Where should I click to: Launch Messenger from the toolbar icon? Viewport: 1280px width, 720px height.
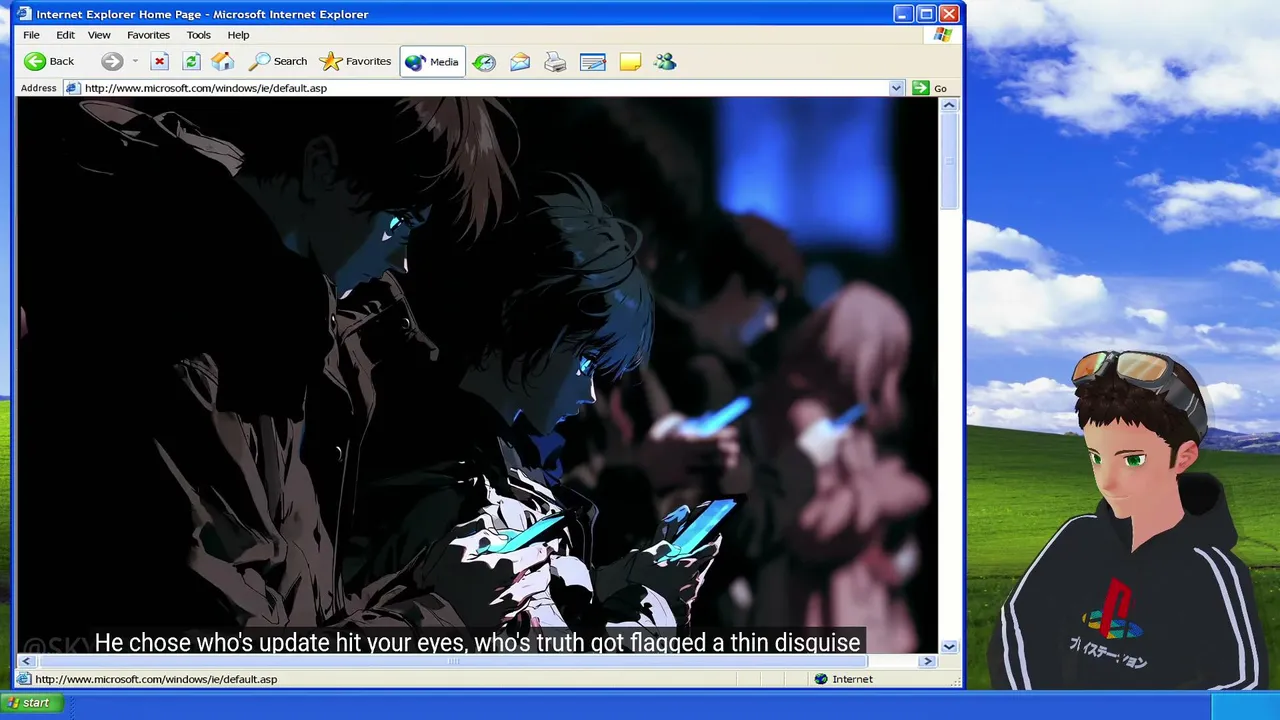[665, 62]
